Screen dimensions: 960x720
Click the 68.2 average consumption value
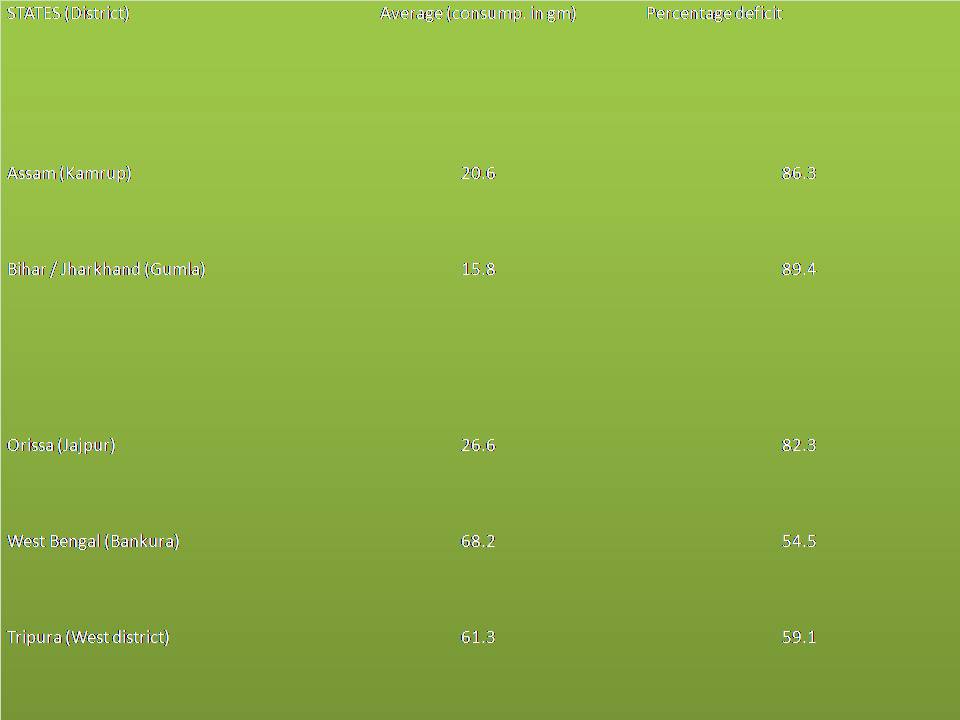pos(478,541)
